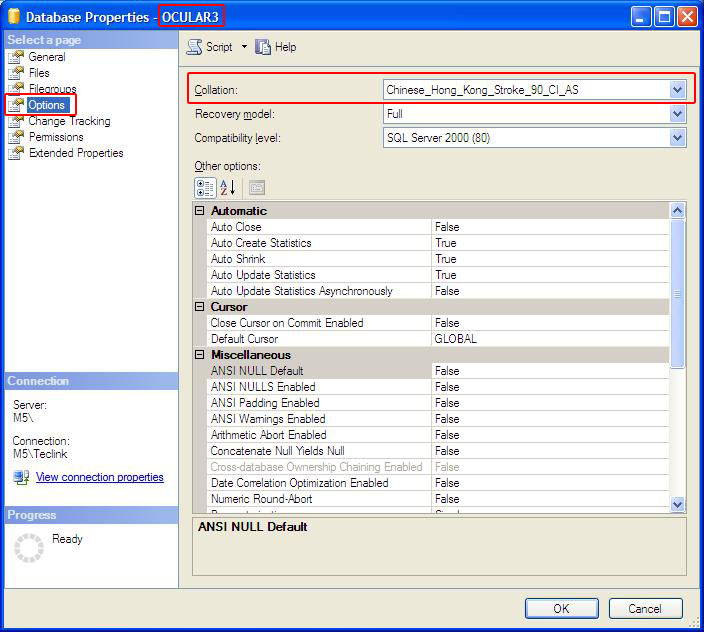
Task: Click the Script toolbar icon
Action: (194, 47)
